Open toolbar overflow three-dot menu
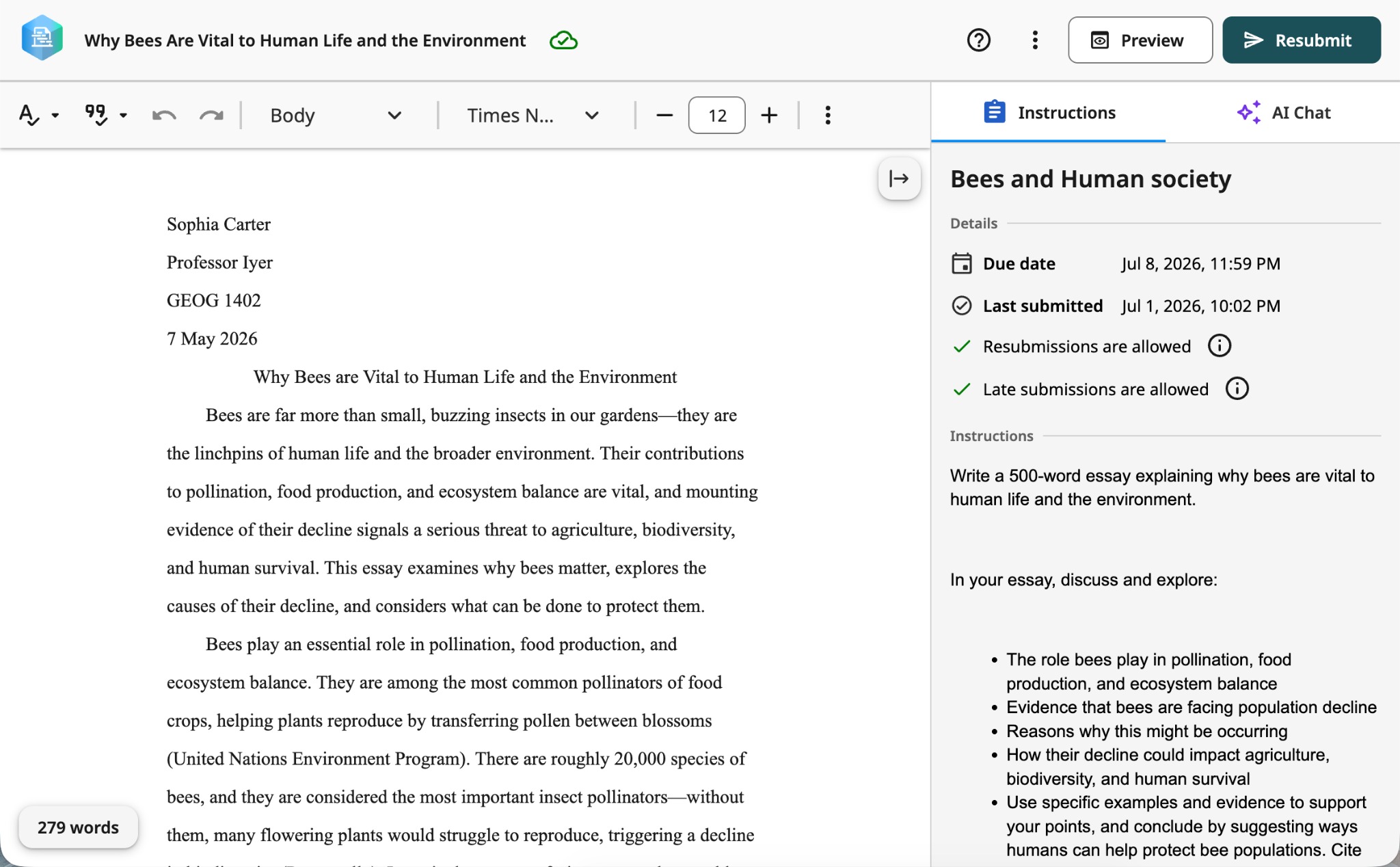 point(828,115)
